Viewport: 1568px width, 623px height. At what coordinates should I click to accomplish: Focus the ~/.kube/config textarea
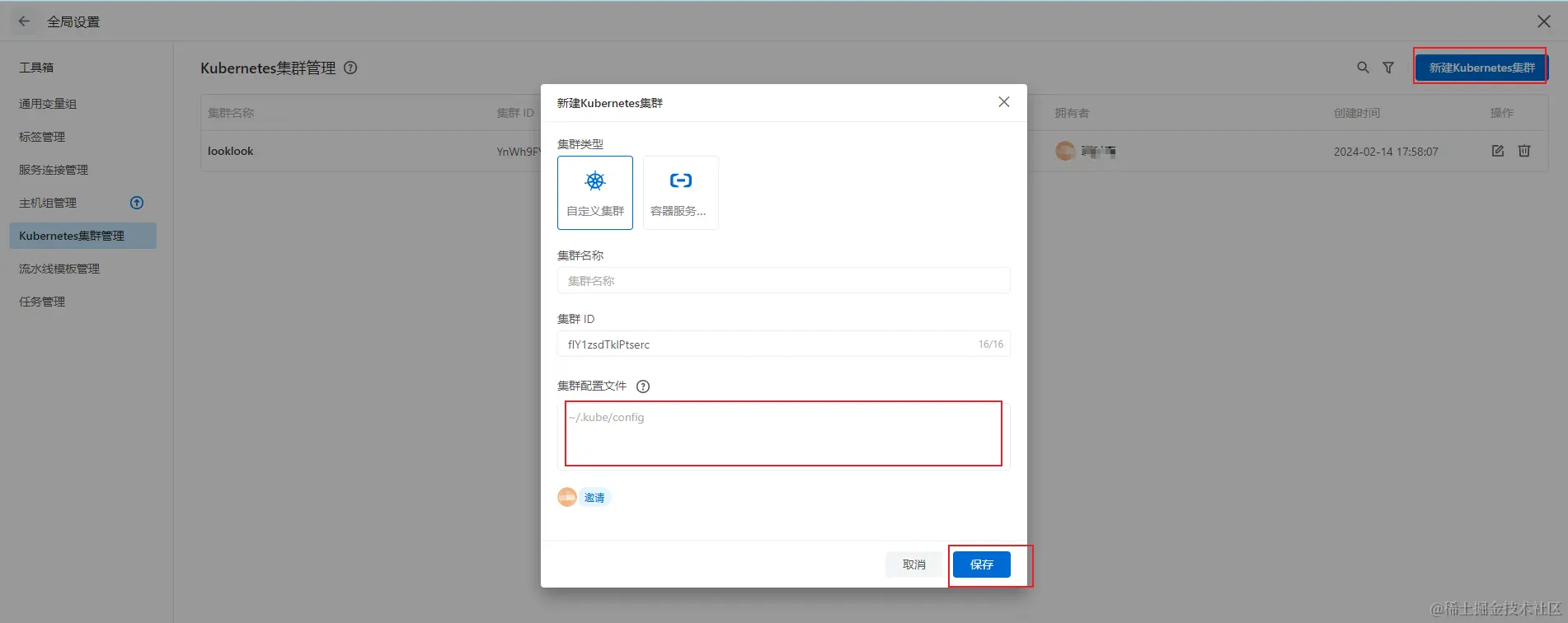(783, 435)
